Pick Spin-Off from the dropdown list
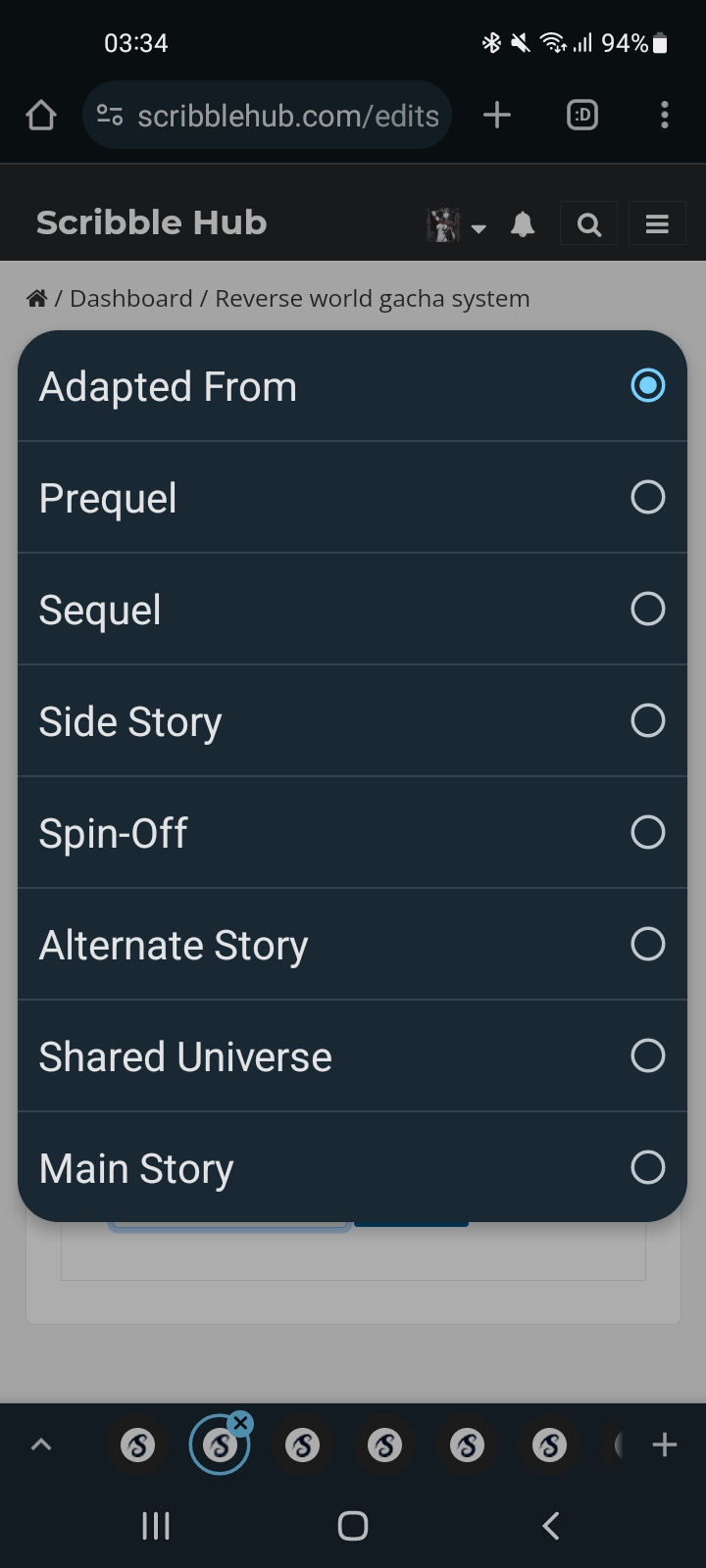 click(x=351, y=833)
